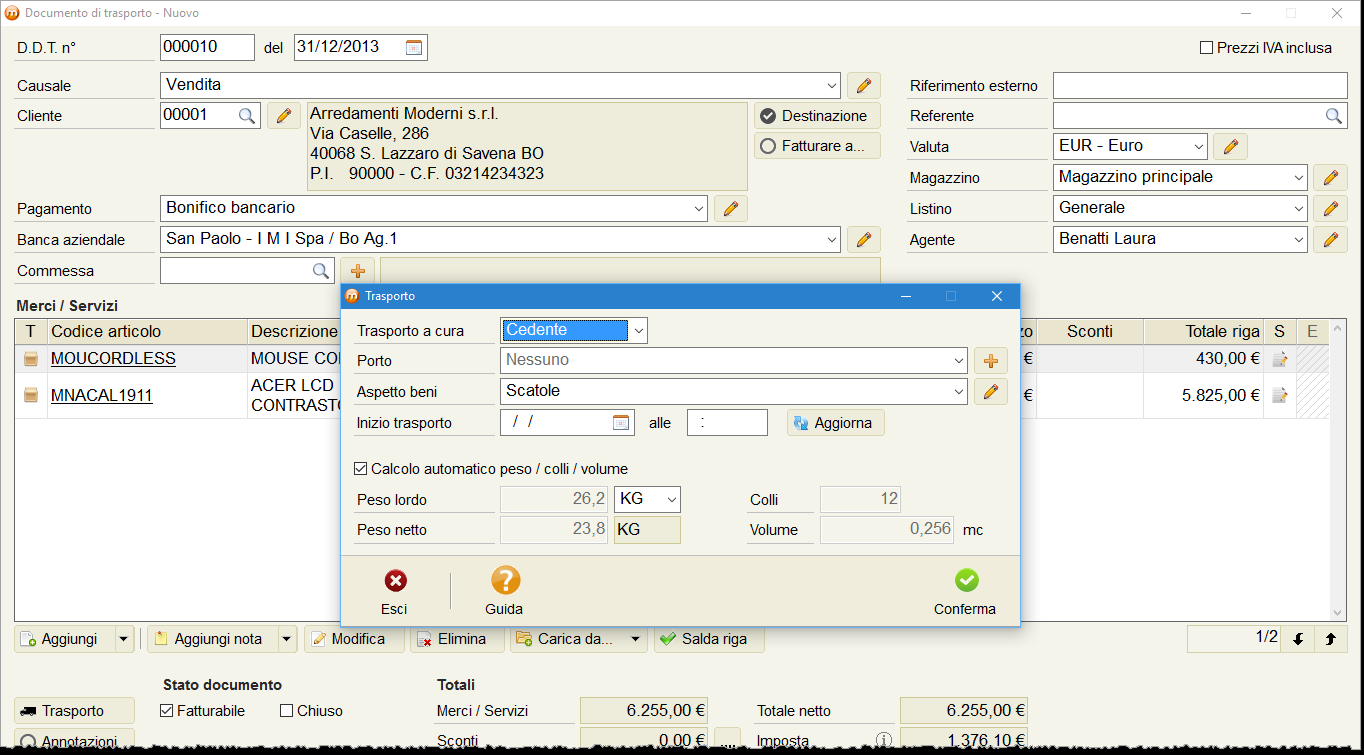Open Guida in the Trasporto dialog
The height and width of the screenshot is (755, 1364).
(x=505, y=592)
